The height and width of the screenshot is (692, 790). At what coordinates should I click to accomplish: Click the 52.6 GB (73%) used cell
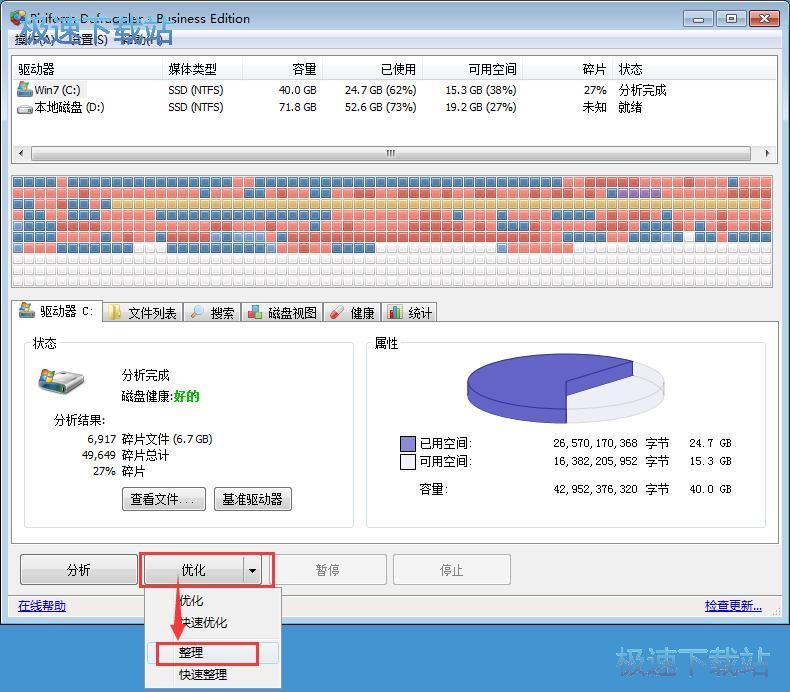click(x=380, y=107)
